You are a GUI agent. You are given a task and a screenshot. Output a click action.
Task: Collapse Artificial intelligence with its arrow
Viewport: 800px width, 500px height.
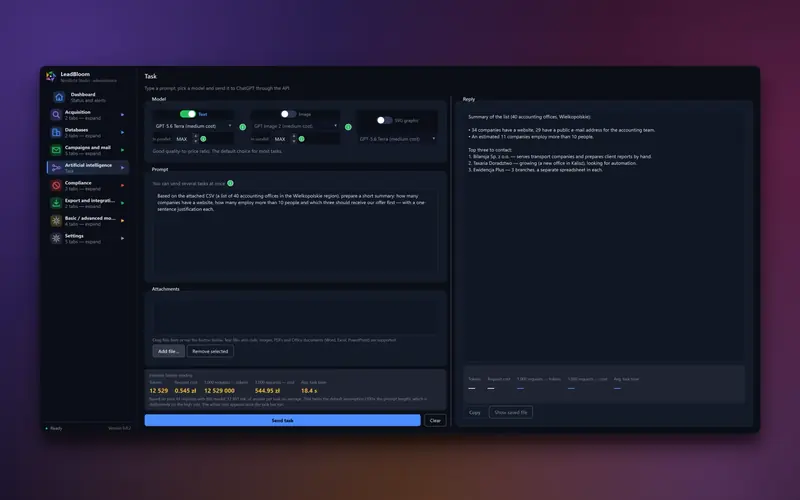(122, 168)
